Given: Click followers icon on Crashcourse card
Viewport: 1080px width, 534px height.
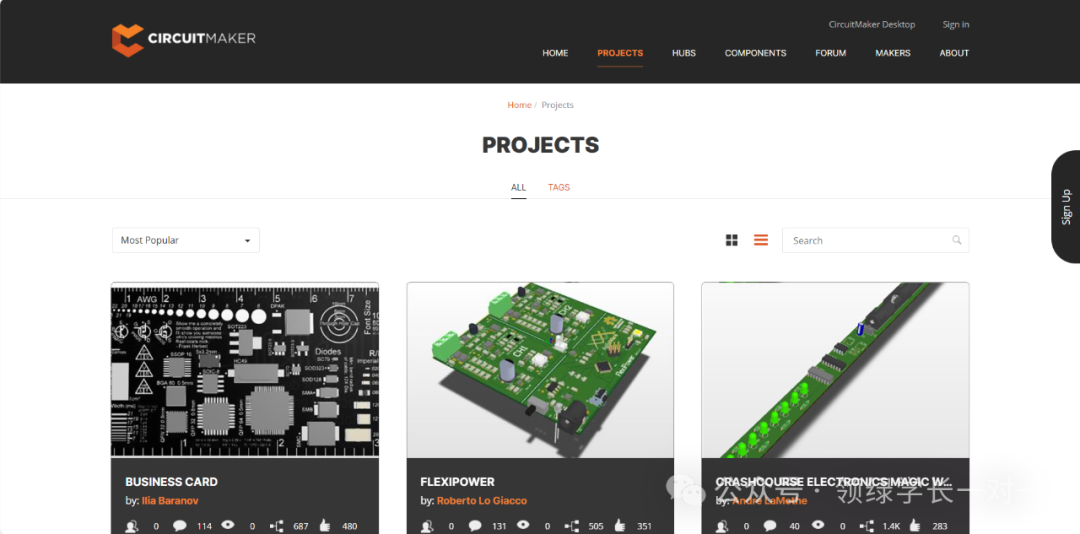Looking at the screenshot, I should click(x=721, y=526).
